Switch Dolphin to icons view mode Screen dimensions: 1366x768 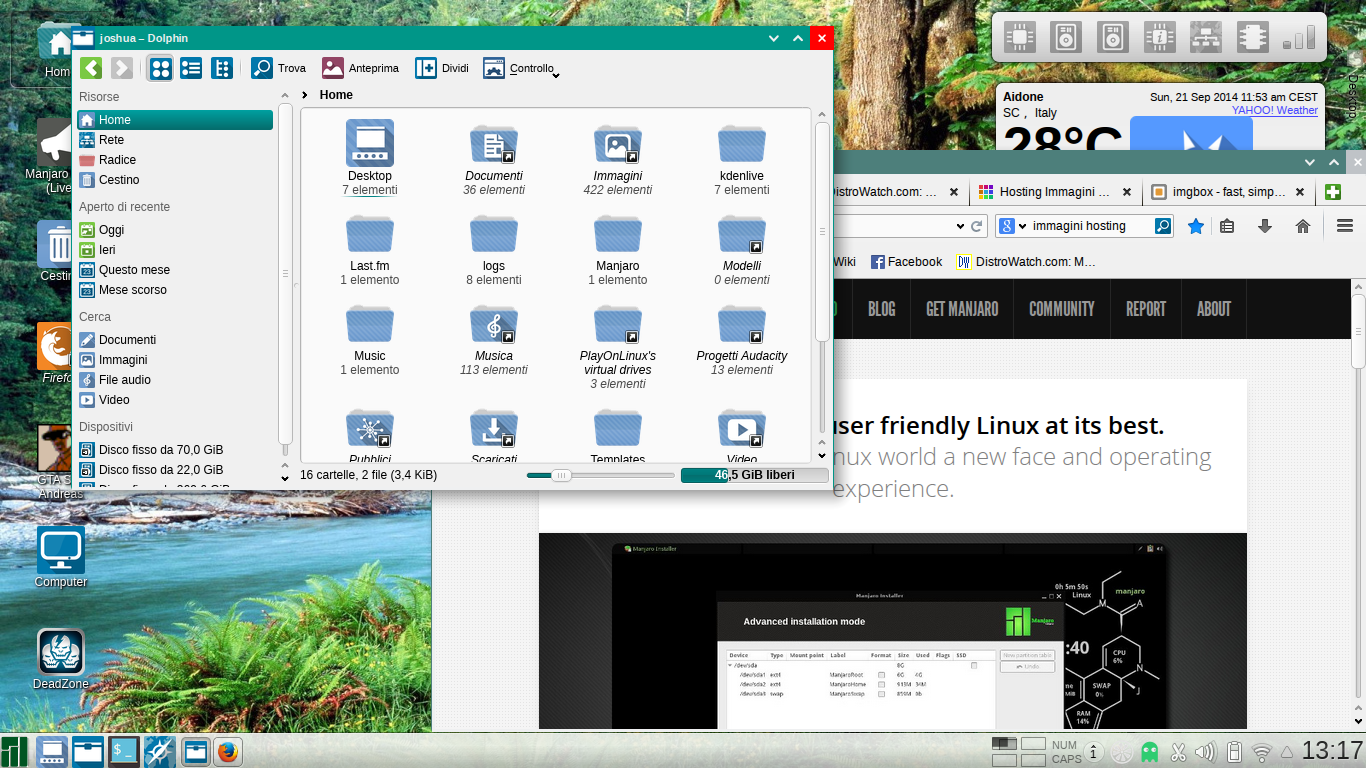pyautogui.click(x=160, y=68)
